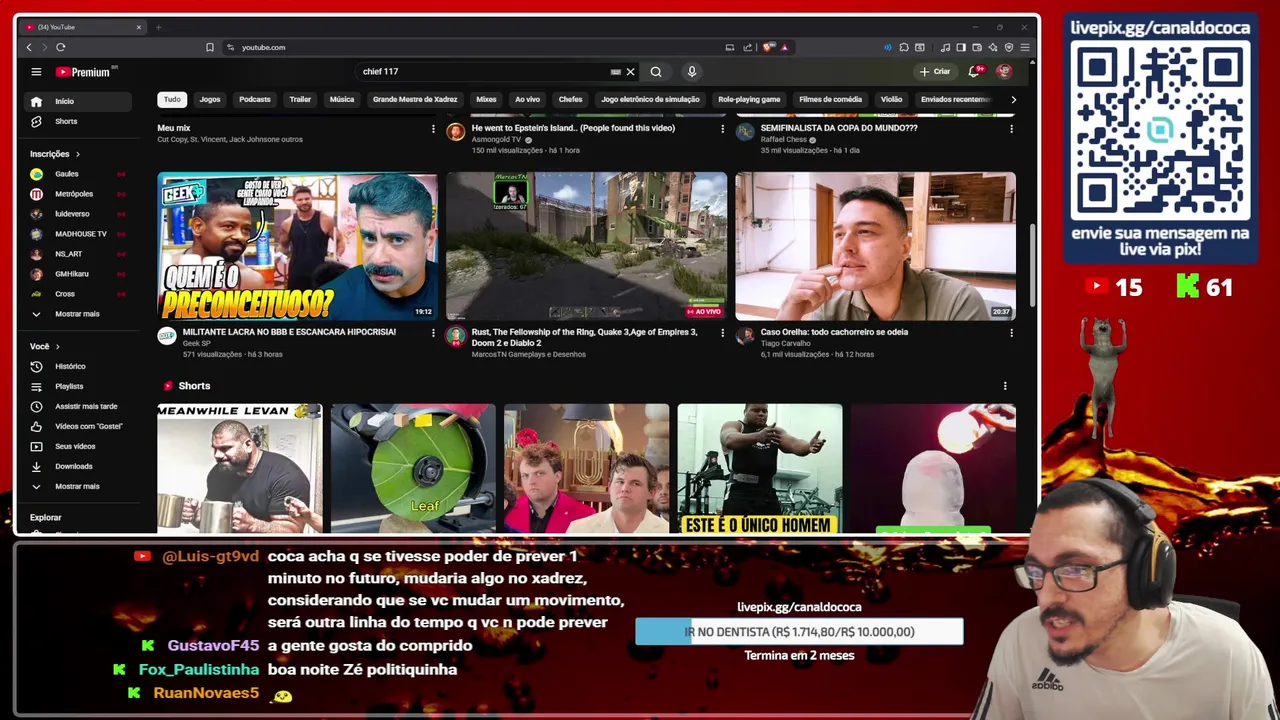This screenshot has width=1280, height=720.
Task: Click the chief 117 search field
Action: tap(485, 72)
